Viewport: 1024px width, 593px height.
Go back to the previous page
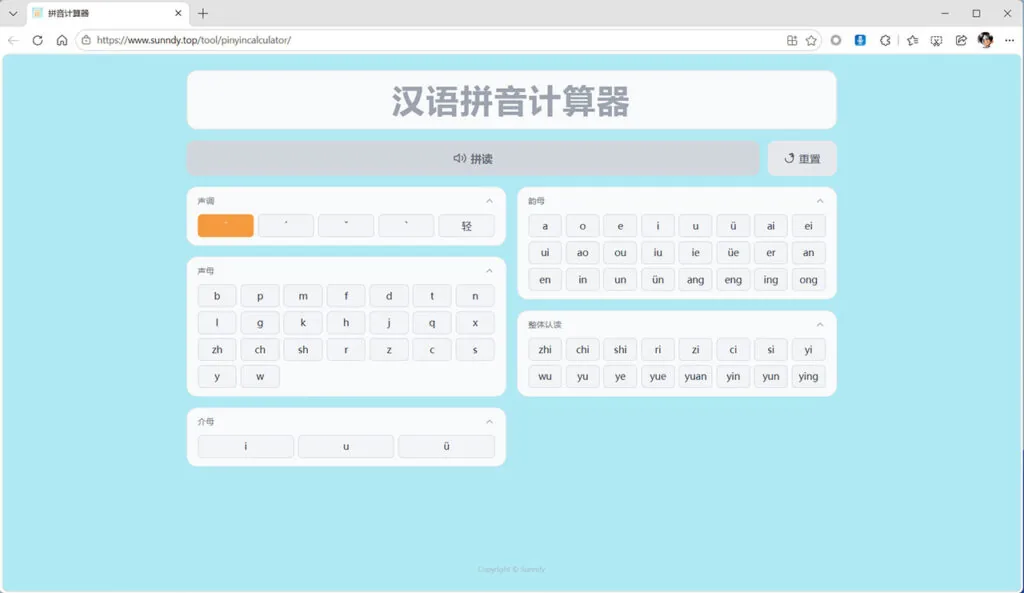13,40
